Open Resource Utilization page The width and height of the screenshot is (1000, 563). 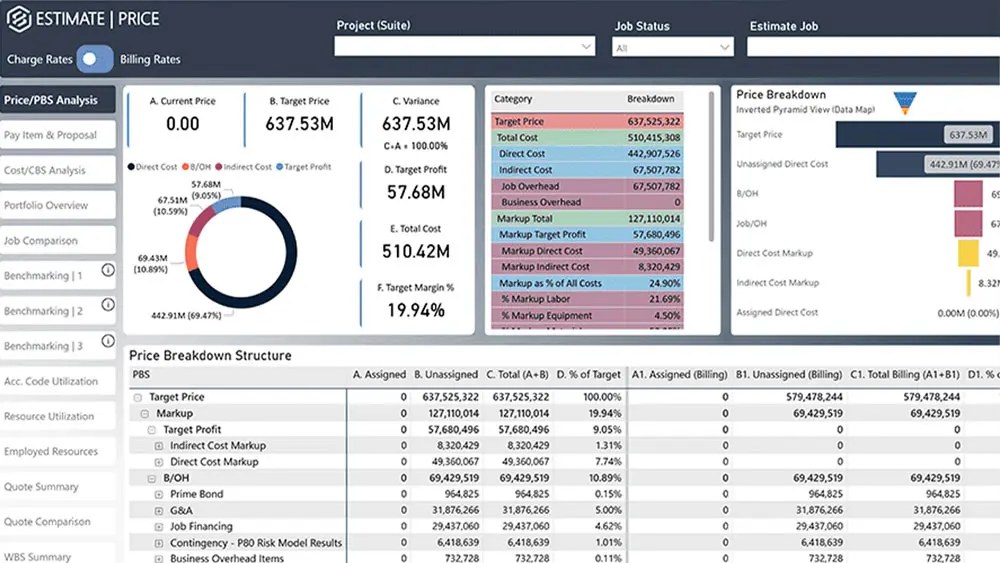[x=58, y=416]
